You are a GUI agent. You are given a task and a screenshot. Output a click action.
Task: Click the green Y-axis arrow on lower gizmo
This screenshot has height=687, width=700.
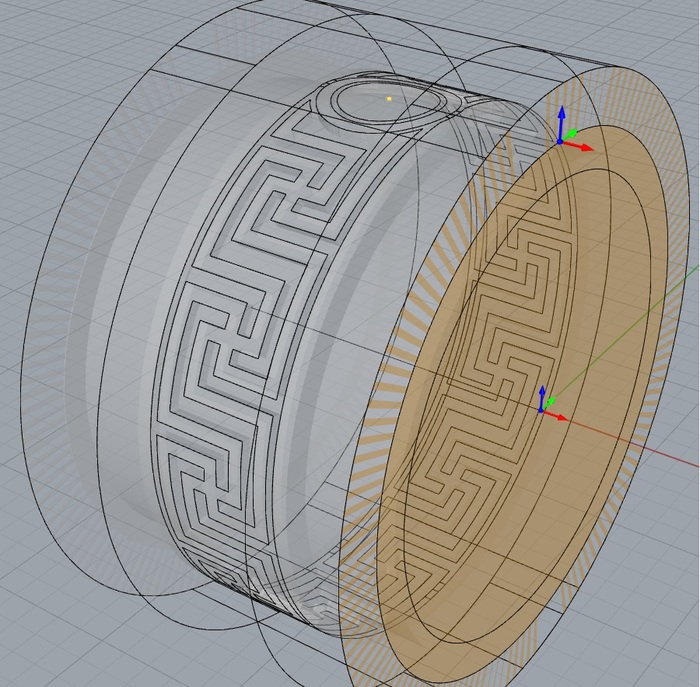[x=552, y=403]
